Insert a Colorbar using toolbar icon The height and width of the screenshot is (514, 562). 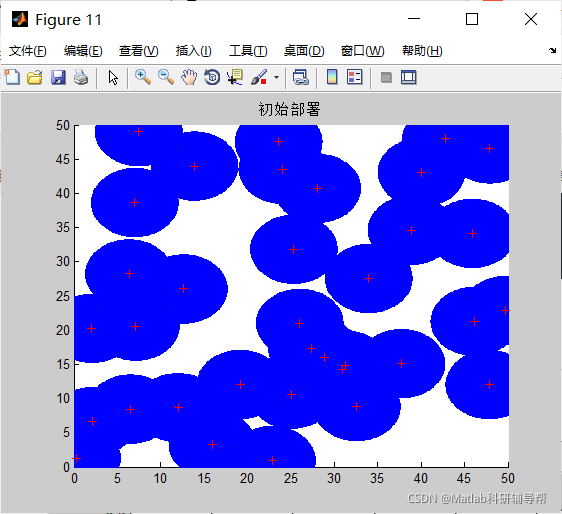332,77
